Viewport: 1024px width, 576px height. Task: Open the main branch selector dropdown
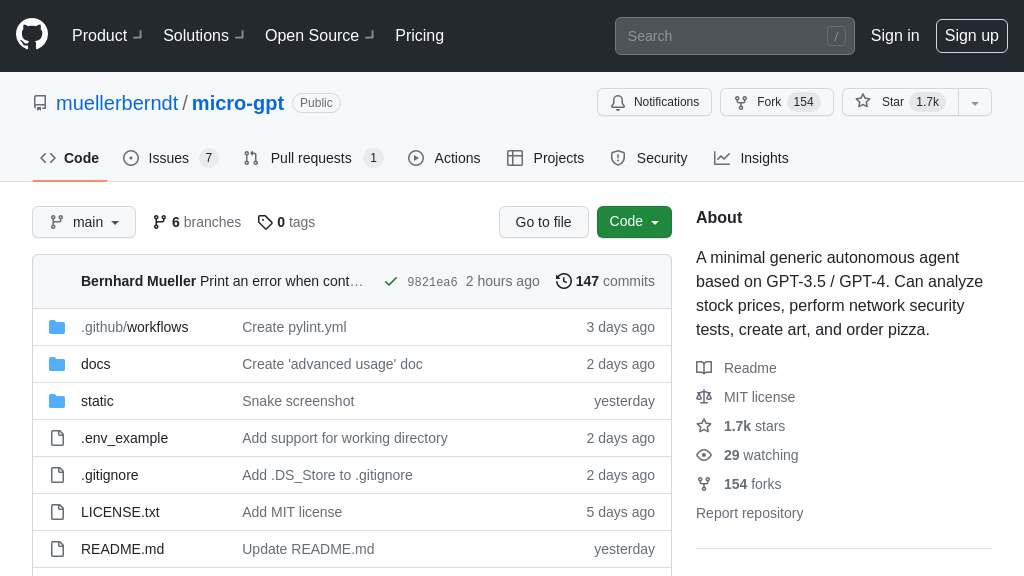[84, 222]
